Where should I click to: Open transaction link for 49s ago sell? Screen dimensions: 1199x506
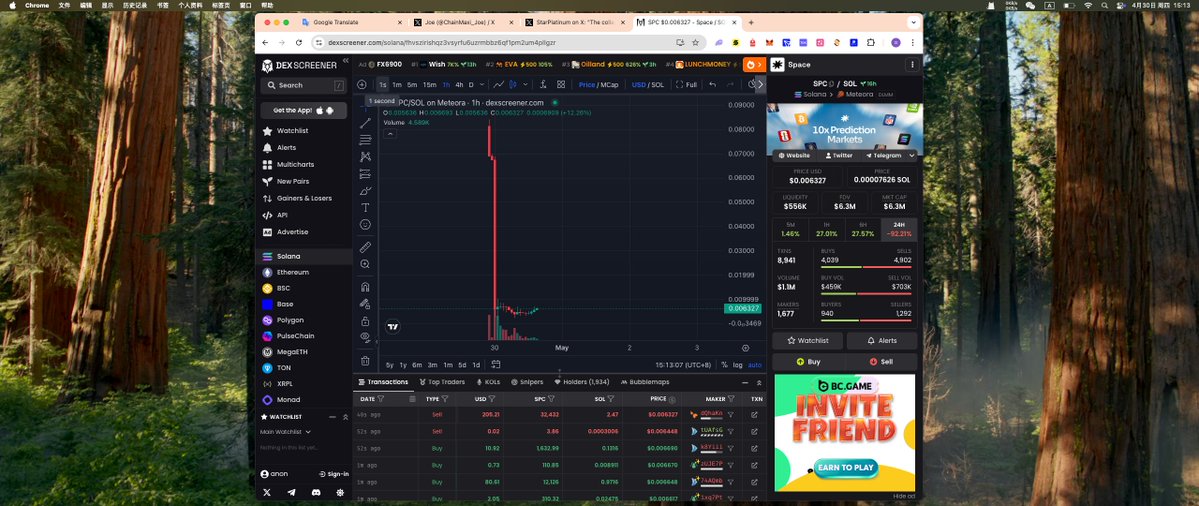tap(754, 414)
